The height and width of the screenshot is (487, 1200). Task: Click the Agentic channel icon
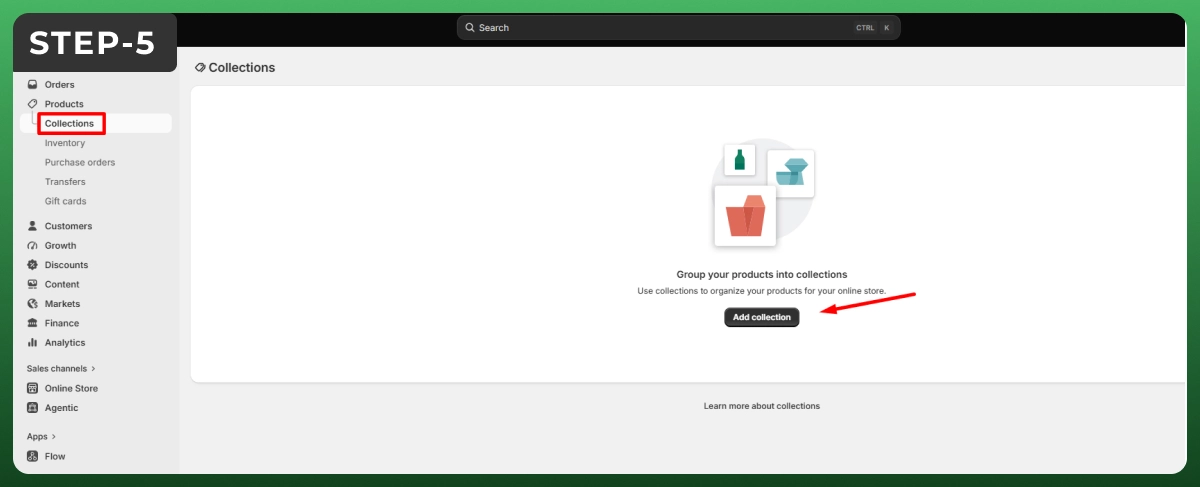tap(33, 408)
